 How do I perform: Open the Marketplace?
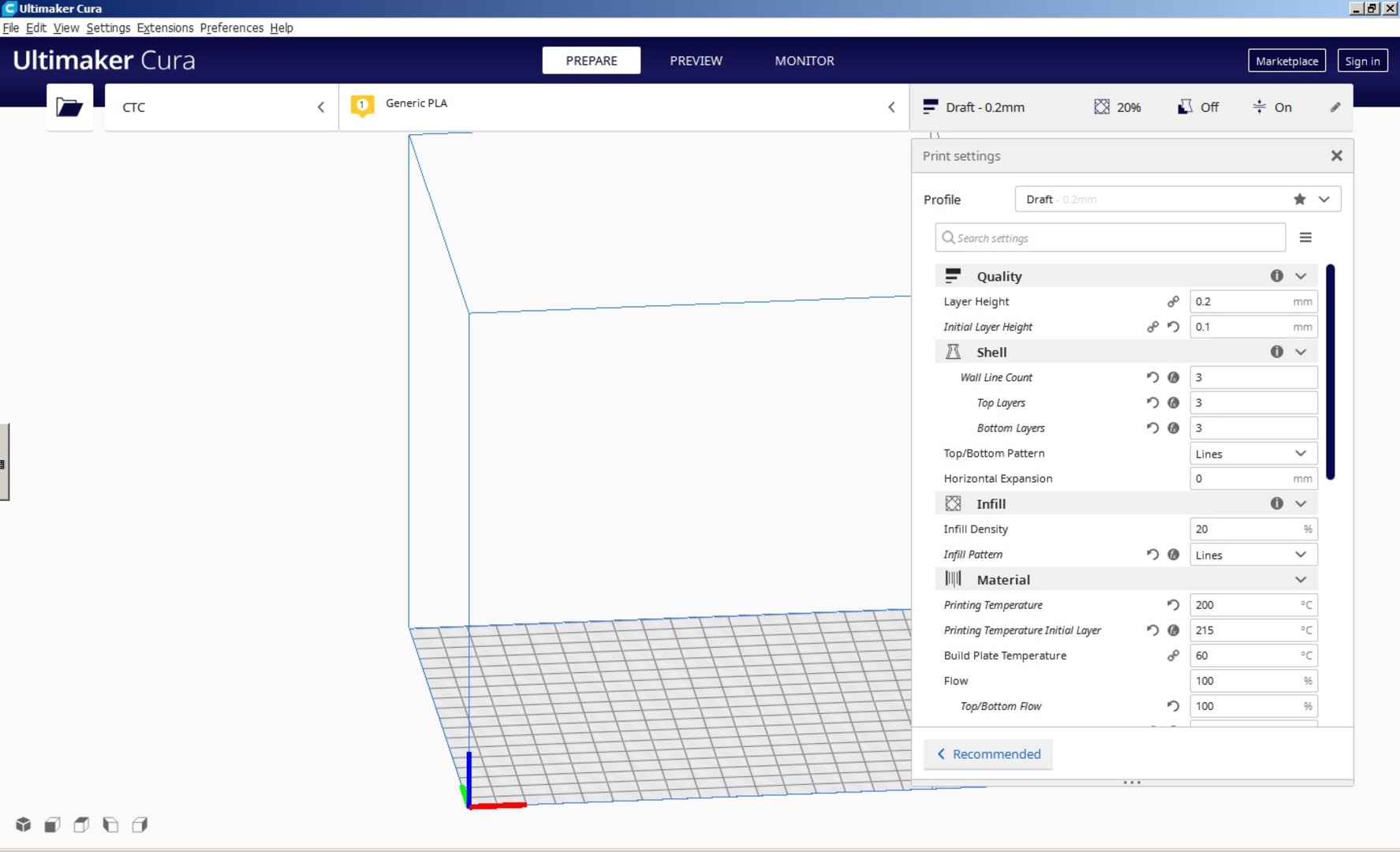pos(1286,61)
